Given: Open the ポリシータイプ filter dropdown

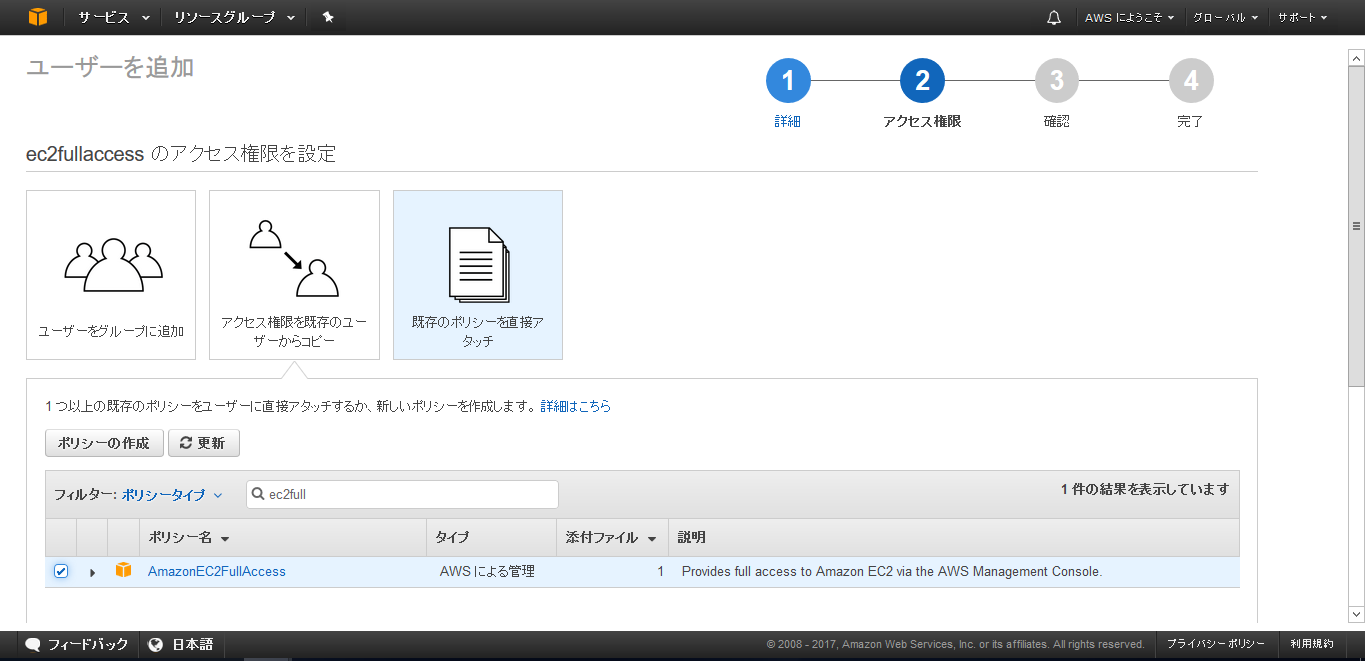Looking at the screenshot, I should [172, 495].
